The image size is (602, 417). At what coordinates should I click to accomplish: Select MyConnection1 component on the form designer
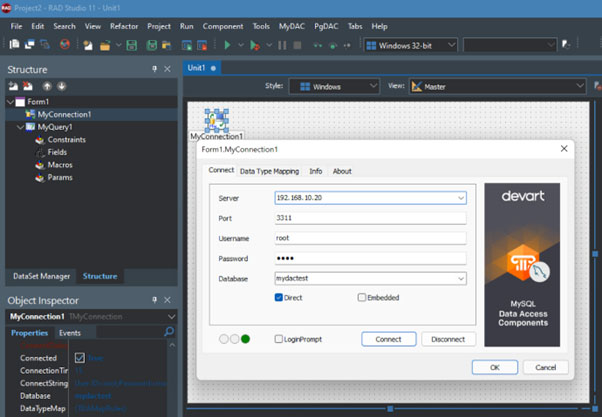tap(217, 120)
